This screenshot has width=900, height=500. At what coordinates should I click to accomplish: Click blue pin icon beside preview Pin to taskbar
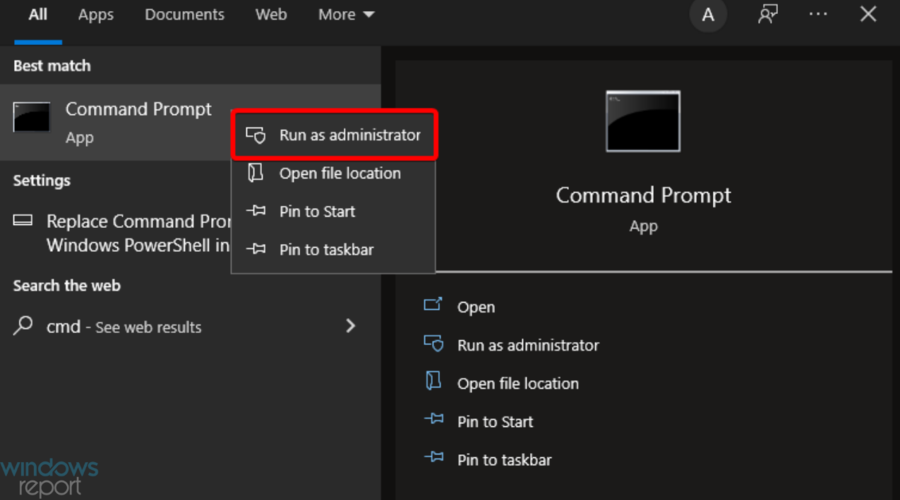tap(433, 457)
